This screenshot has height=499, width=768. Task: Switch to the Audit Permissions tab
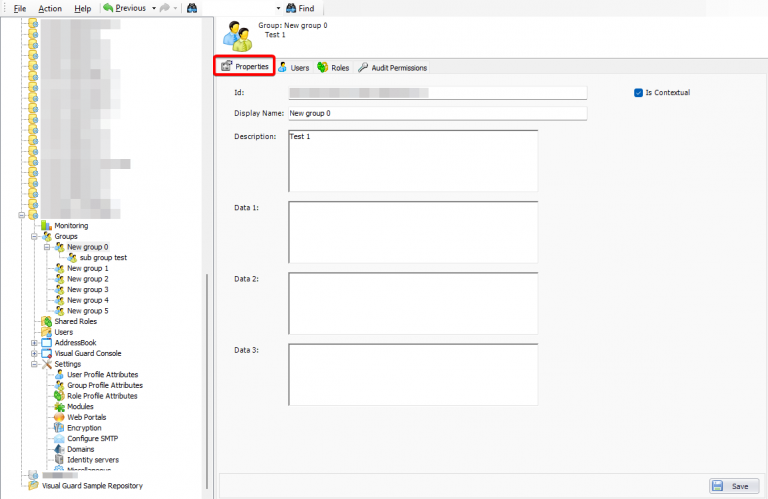click(x=392, y=68)
